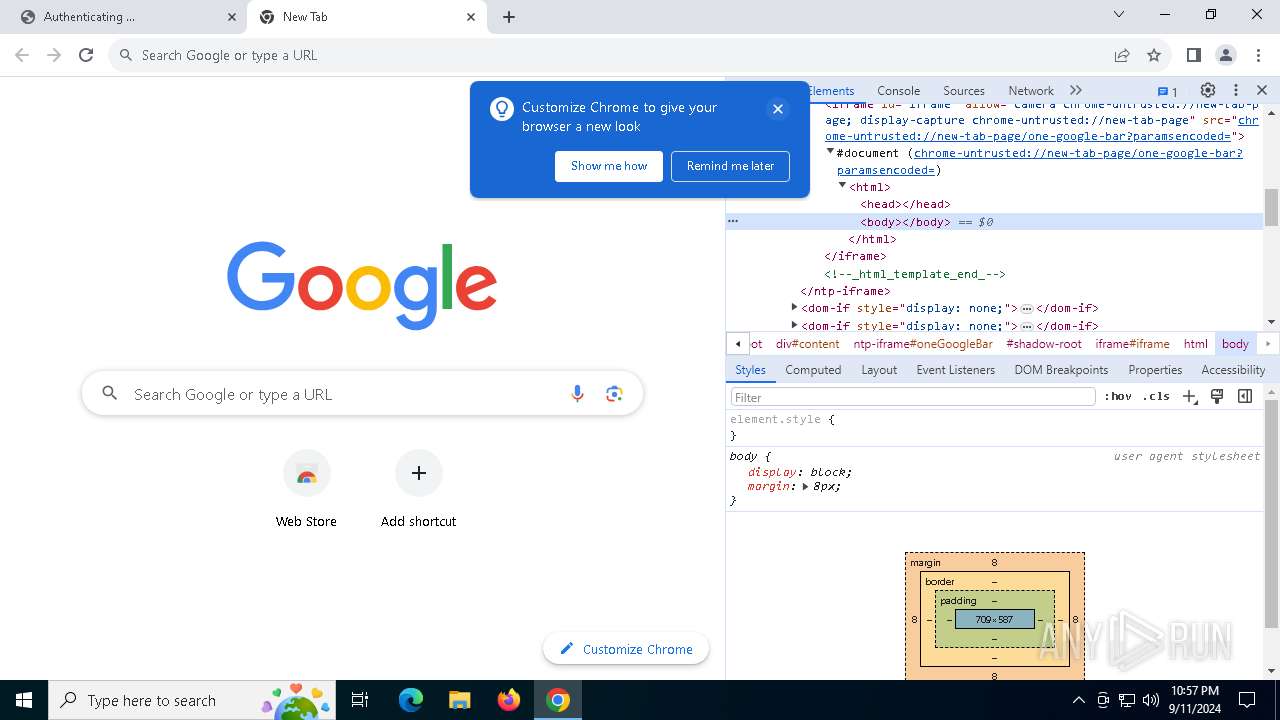Switch to the Authenticating tab
Image resolution: width=1280 pixels, height=720 pixels.
pos(129,17)
